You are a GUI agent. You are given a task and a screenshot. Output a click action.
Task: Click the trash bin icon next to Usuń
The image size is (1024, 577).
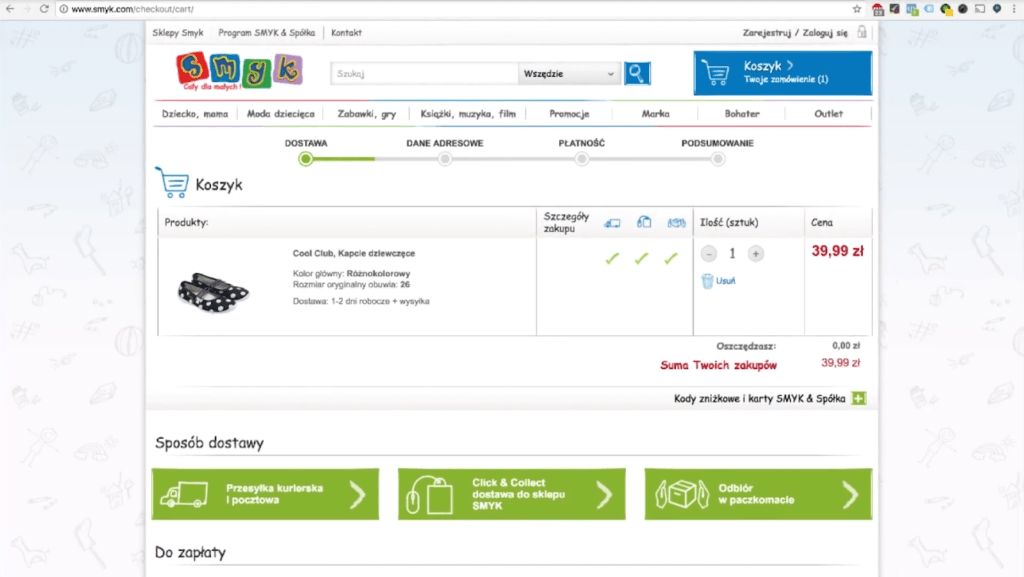coord(707,281)
